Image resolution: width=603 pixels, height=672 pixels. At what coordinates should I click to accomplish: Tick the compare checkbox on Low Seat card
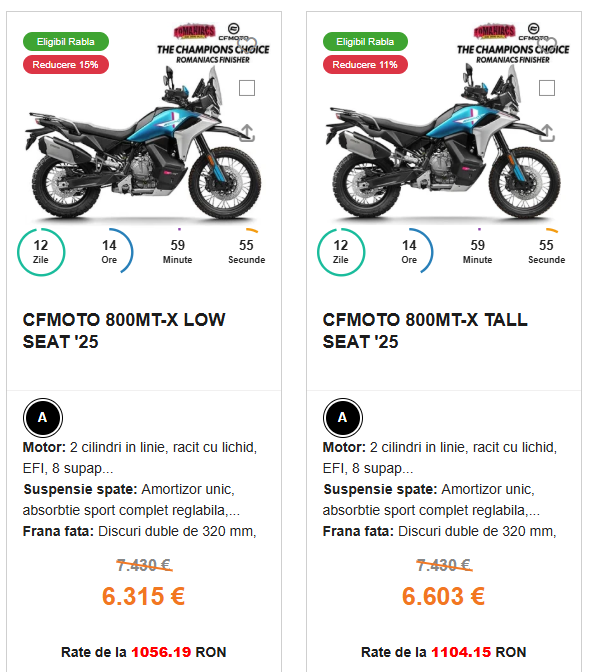click(x=247, y=88)
